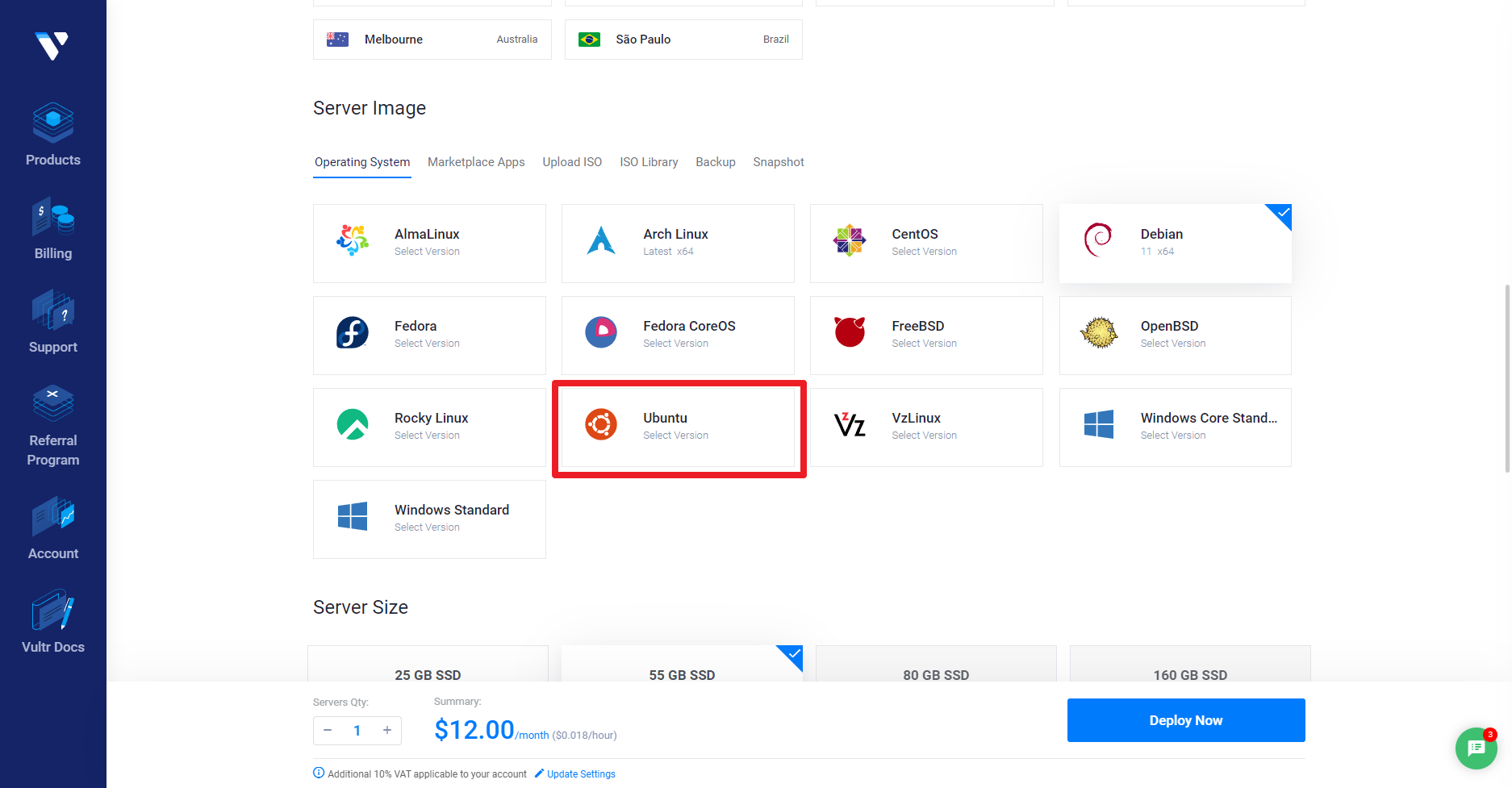The height and width of the screenshot is (788, 1512).
Task: Select the Fedora CoreOS logo icon
Action: tap(601, 332)
